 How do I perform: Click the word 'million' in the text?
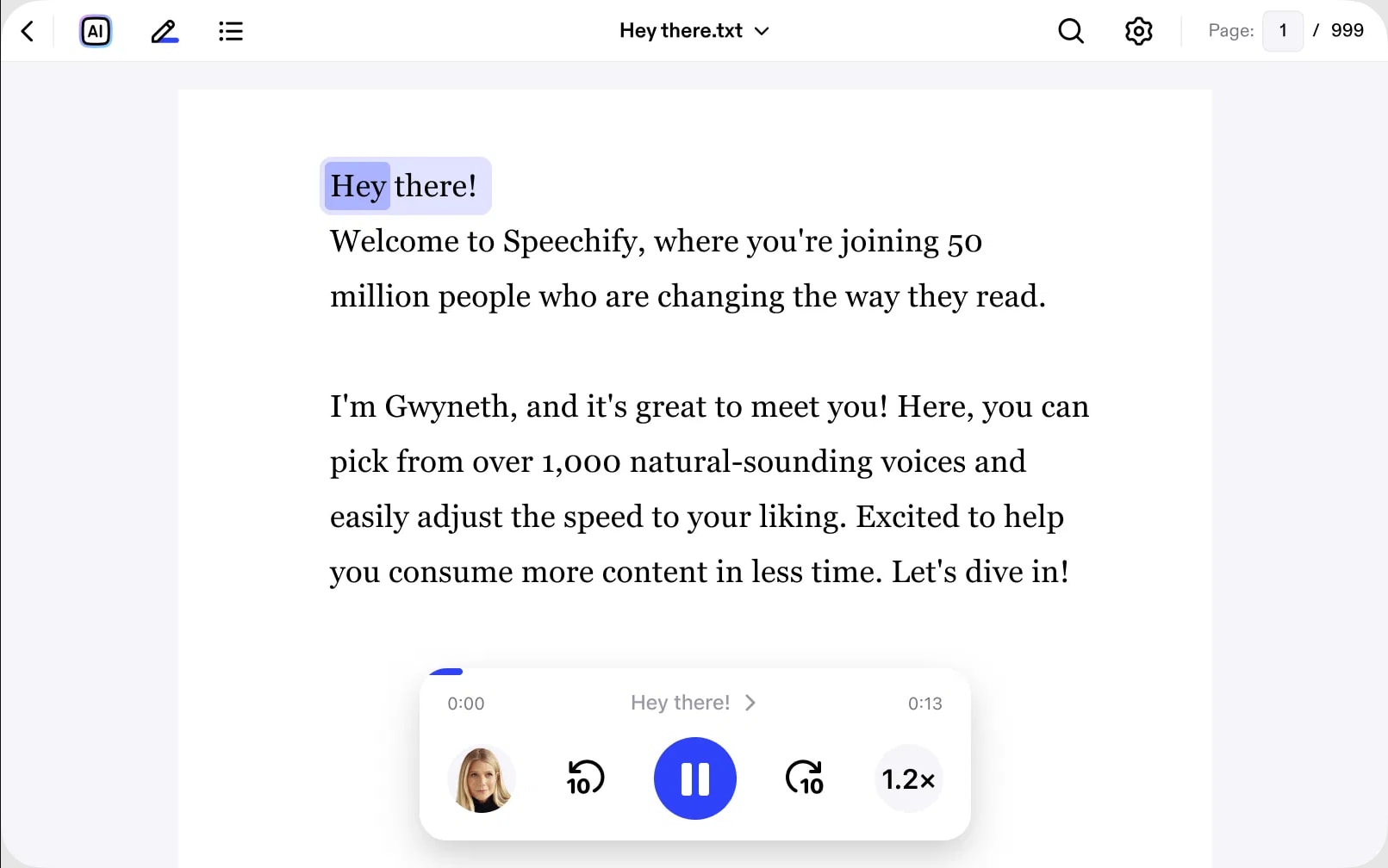pyautogui.click(x=380, y=296)
